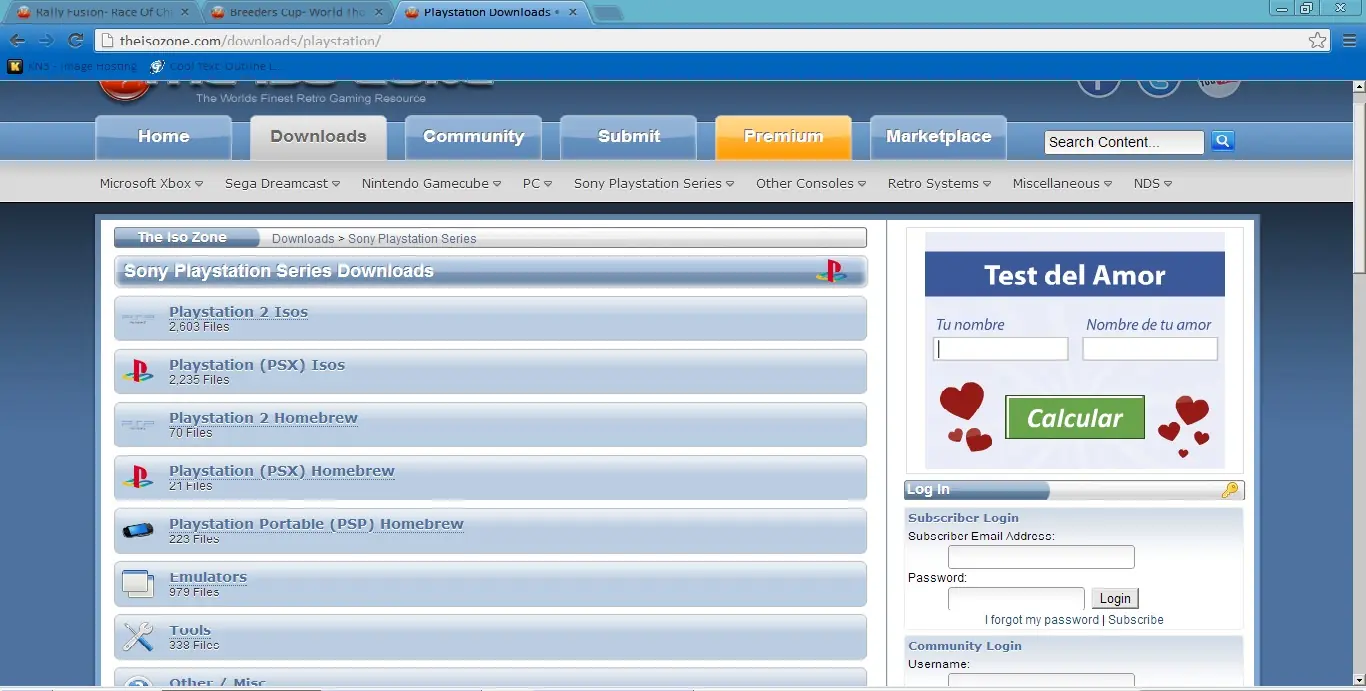Click the subscriber Password field
1366x691 pixels.
[1016, 599]
